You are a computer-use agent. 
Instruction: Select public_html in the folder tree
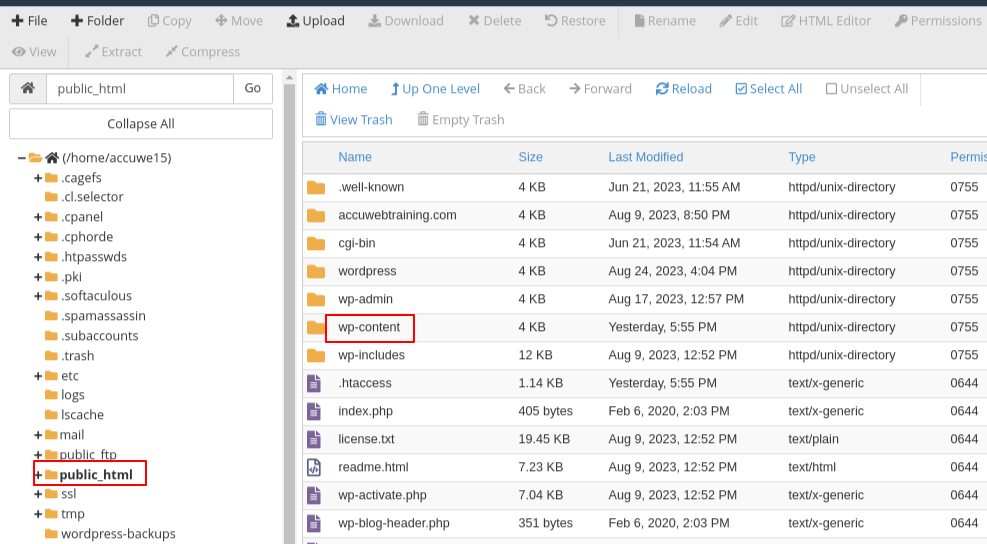[96, 475]
